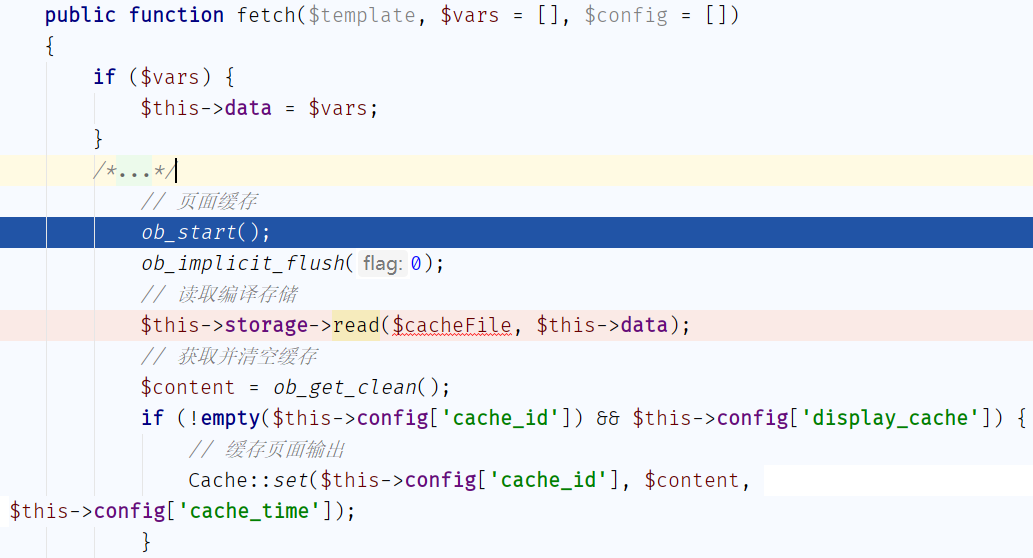Click the $config parameter in signature

click(x=626, y=15)
